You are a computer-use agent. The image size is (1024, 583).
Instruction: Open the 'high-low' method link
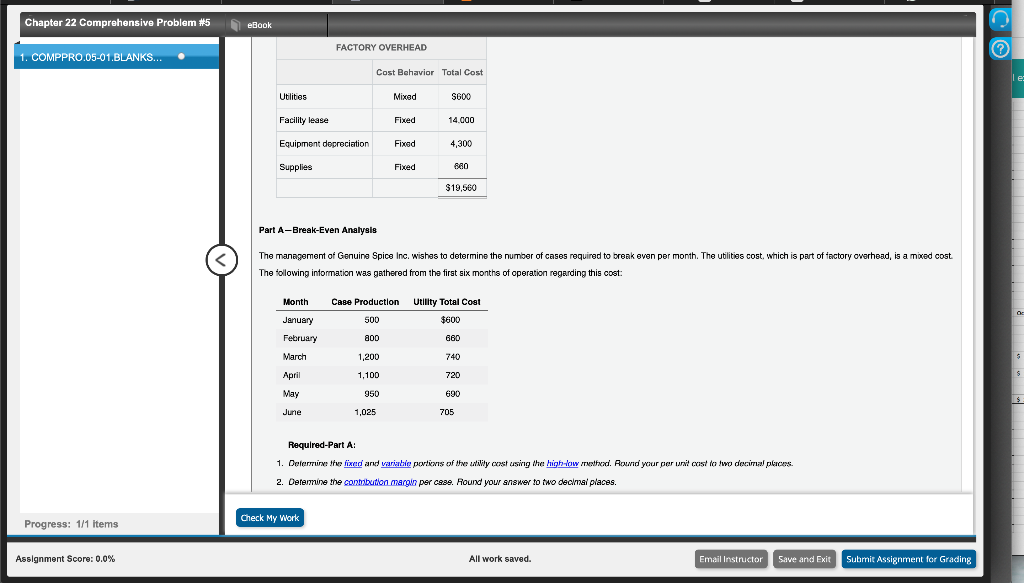pyautogui.click(x=562, y=464)
